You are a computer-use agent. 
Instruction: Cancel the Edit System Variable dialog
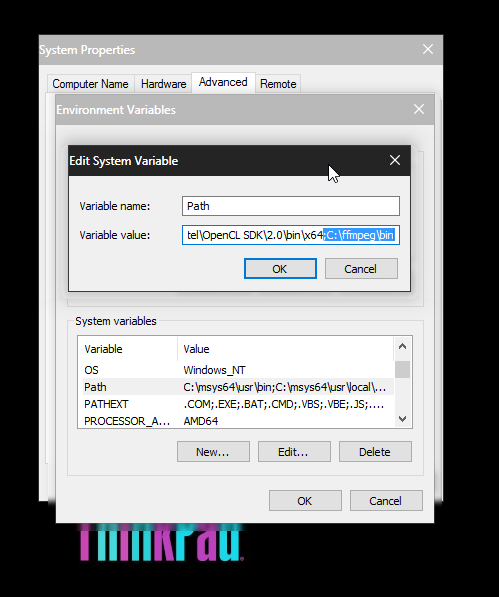[361, 269]
